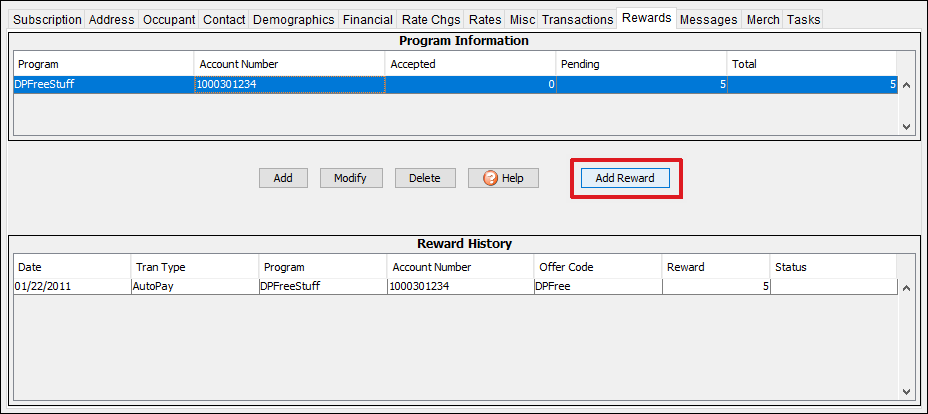928x414 pixels.
Task: Click the Help button with question icon
Action: (x=503, y=178)
